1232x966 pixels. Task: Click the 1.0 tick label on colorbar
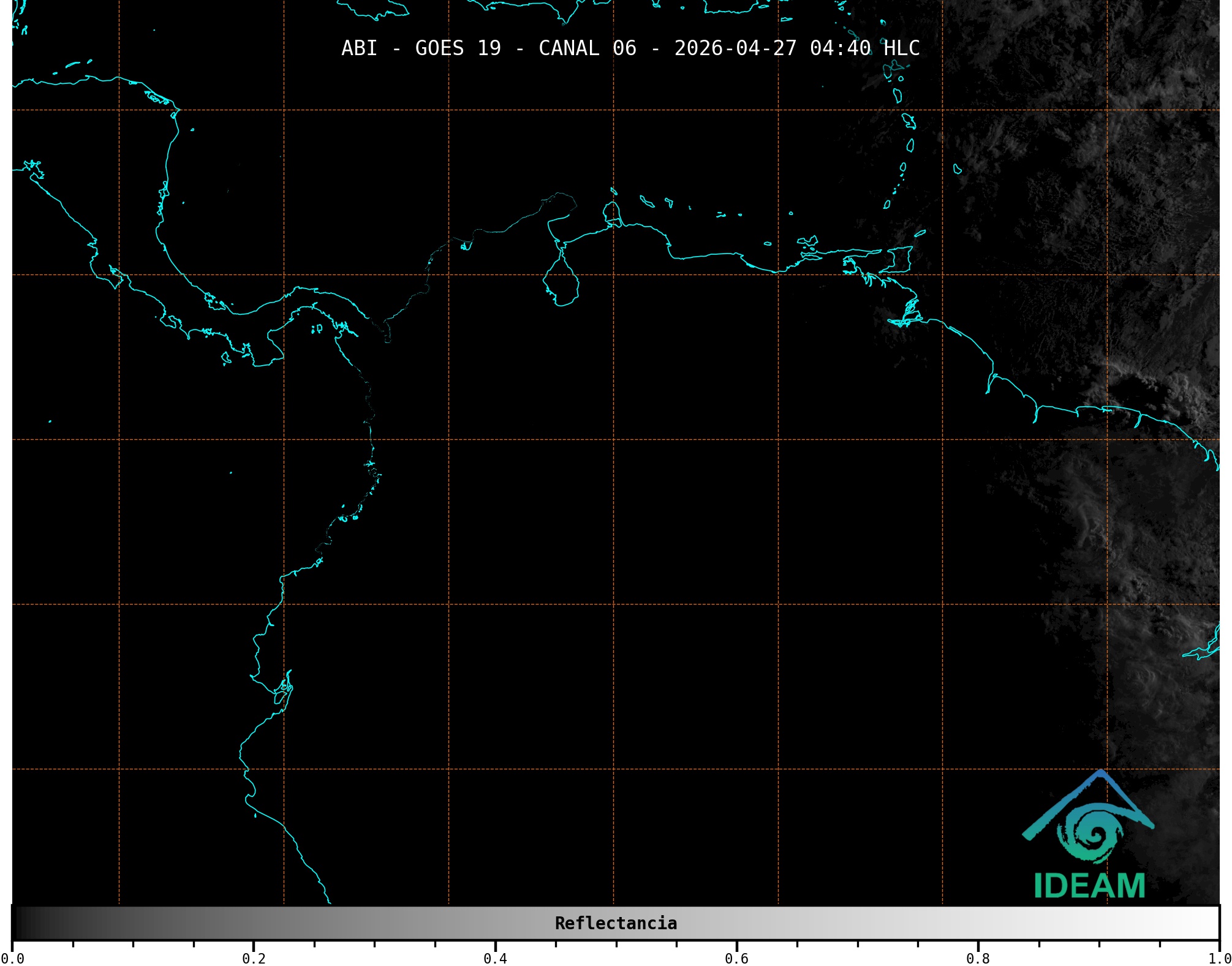coord(1219,958)
